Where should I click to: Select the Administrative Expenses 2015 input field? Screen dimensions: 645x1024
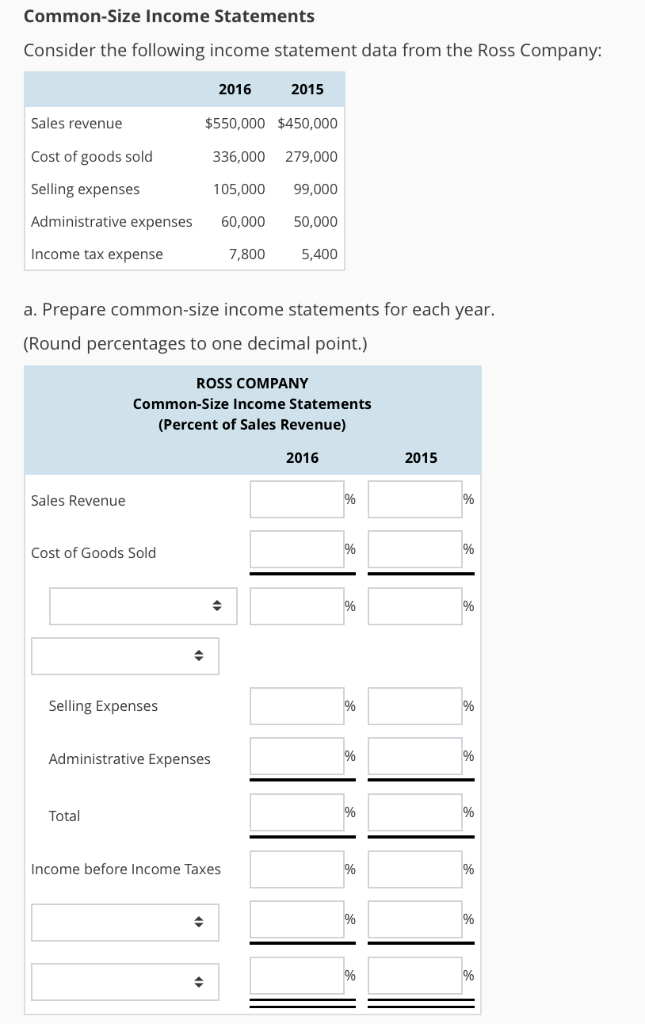tap(414, 756)
